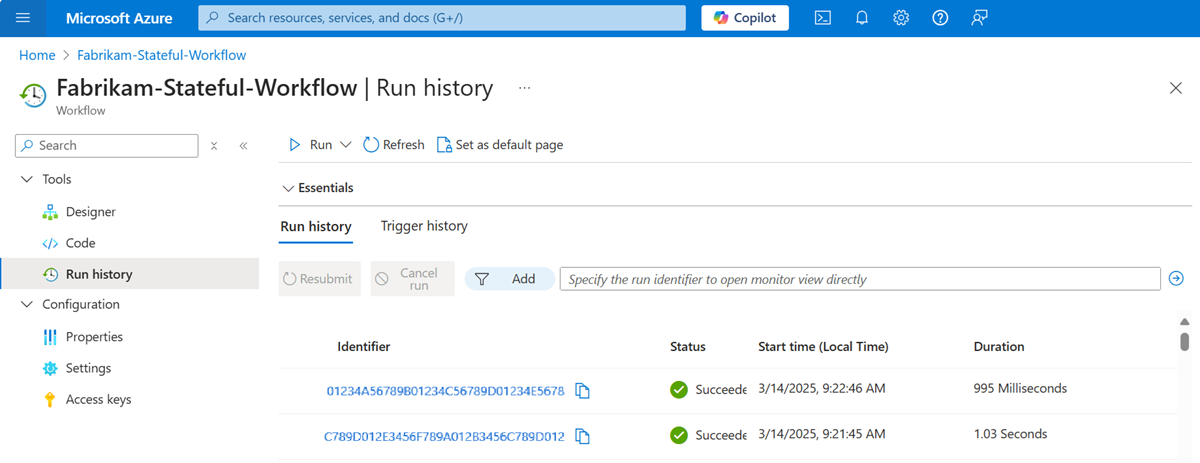Add a filter with the Add button
Screen dimensions: 1200x463
(x=509, y=279)
